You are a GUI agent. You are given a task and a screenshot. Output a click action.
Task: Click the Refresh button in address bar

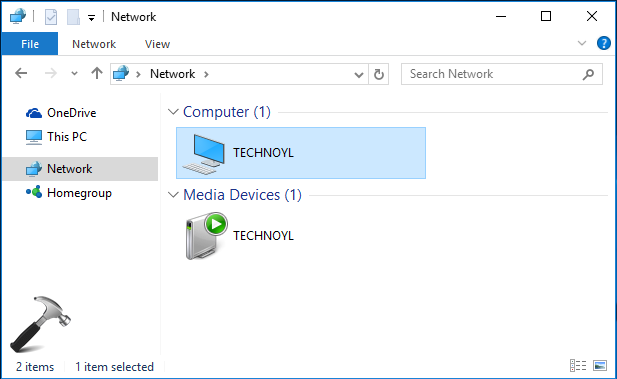[x=379, y=74]
